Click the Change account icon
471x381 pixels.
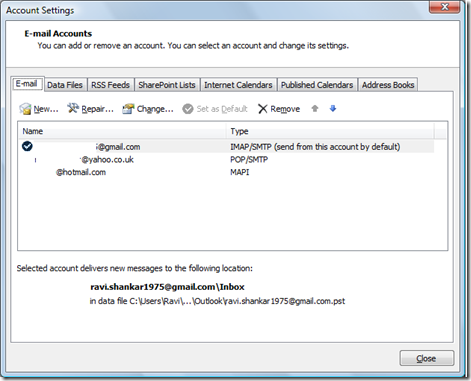click(128, 109)
